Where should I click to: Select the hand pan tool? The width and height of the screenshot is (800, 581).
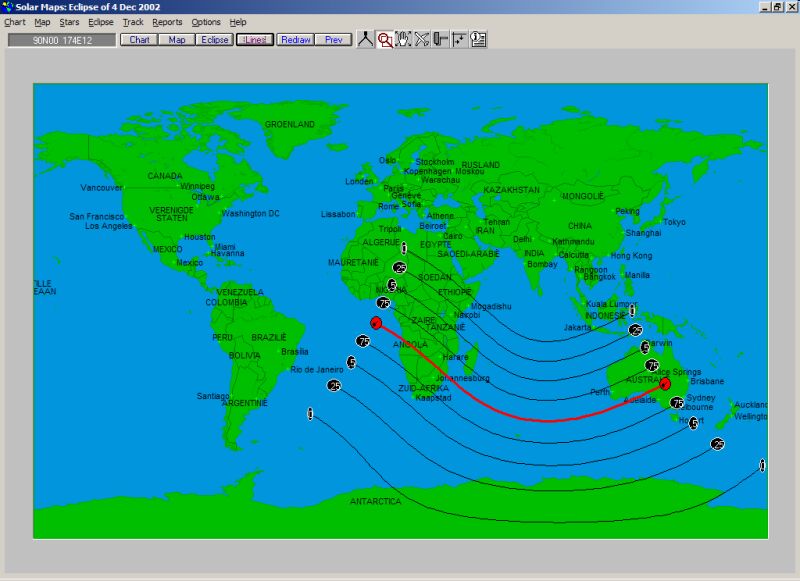pos(403,40)
